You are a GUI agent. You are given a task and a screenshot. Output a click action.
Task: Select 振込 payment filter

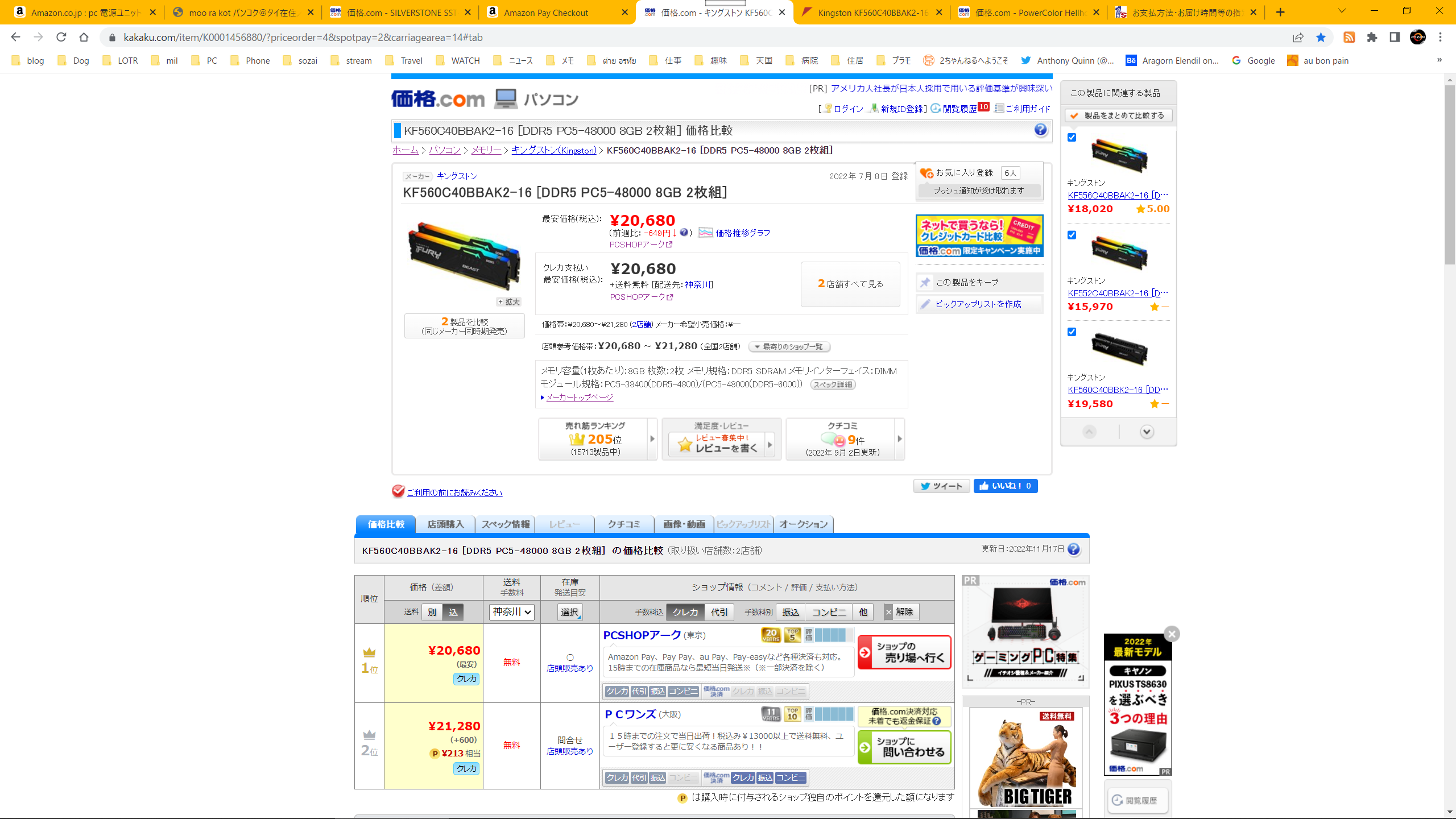pyautogui.click(x=790, y=612)
